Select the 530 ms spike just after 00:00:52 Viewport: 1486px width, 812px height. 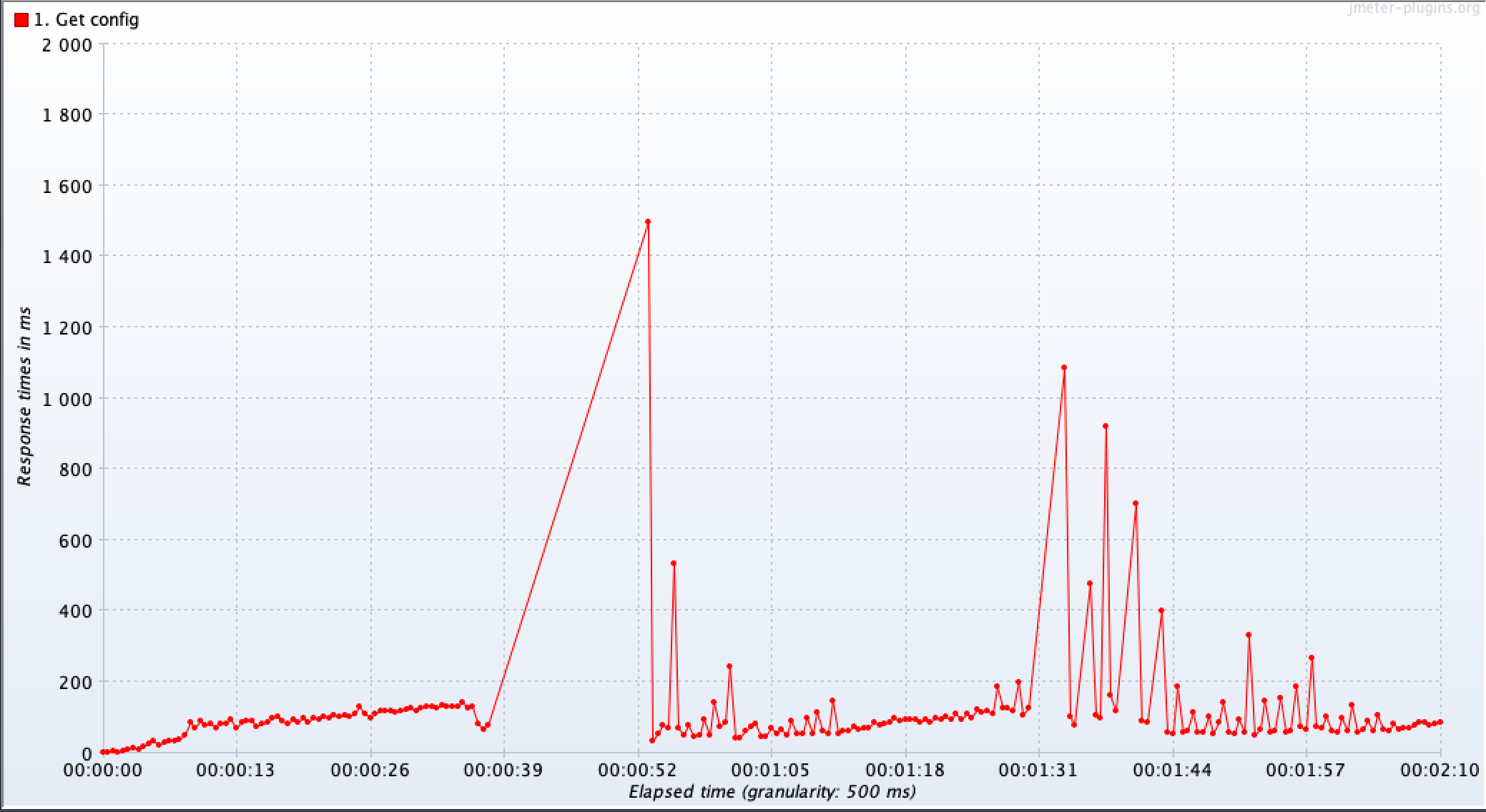point(673,563)
